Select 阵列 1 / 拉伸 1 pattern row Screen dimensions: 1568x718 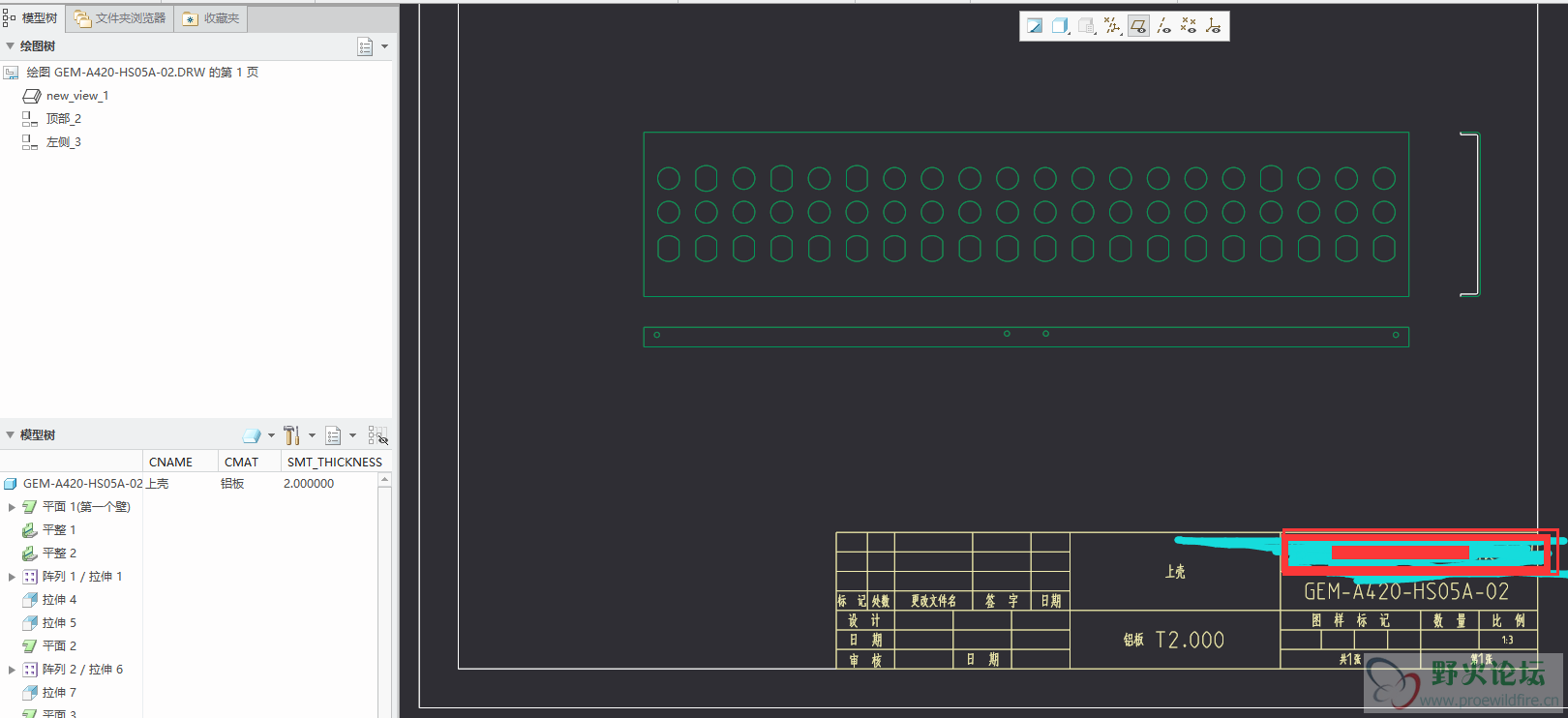73,577
